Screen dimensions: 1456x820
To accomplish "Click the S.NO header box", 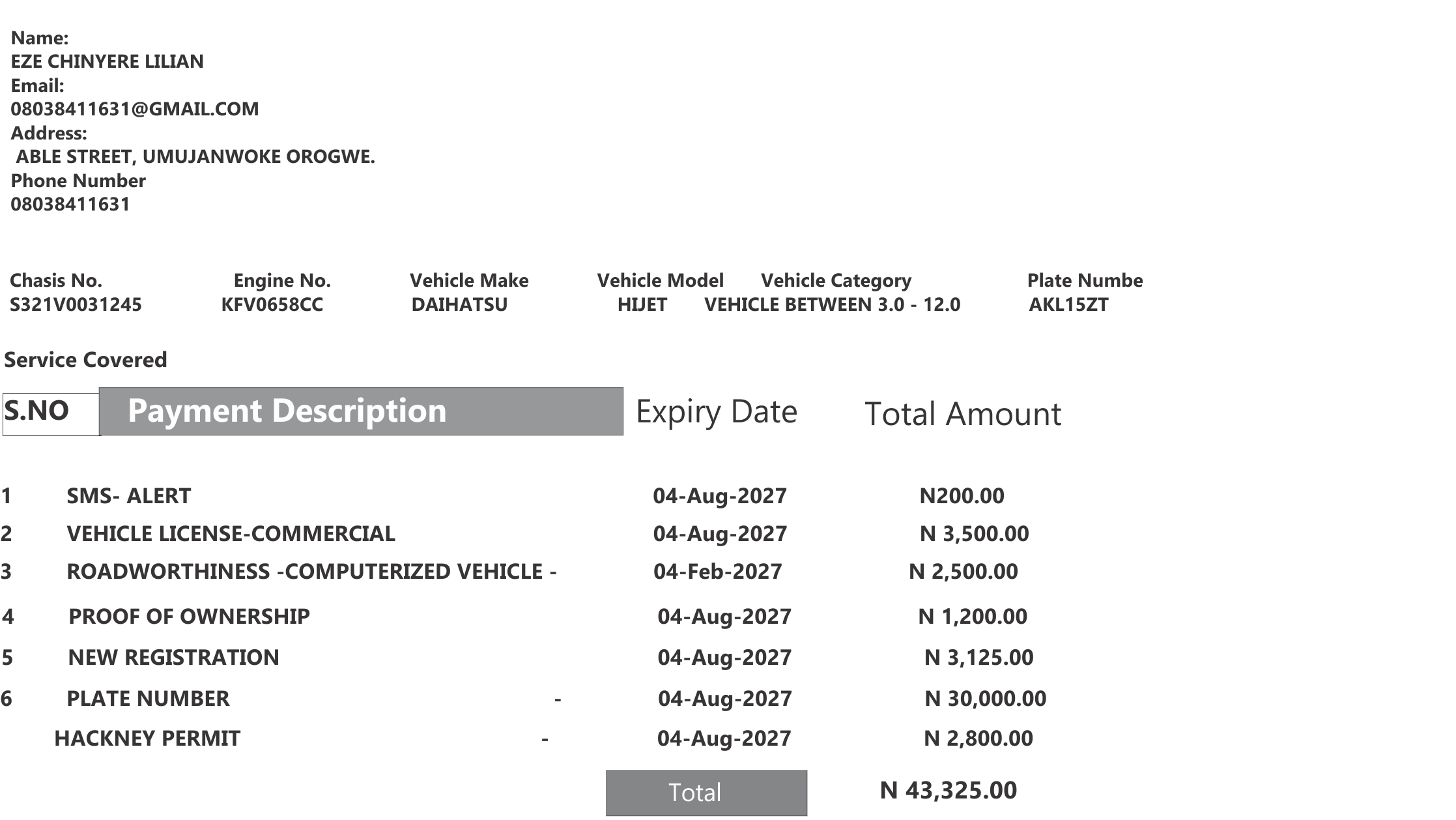I will 51,414.
